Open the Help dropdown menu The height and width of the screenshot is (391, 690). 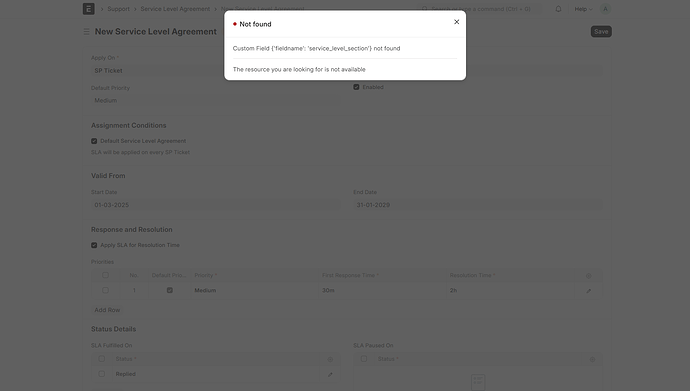click(583, 9)
